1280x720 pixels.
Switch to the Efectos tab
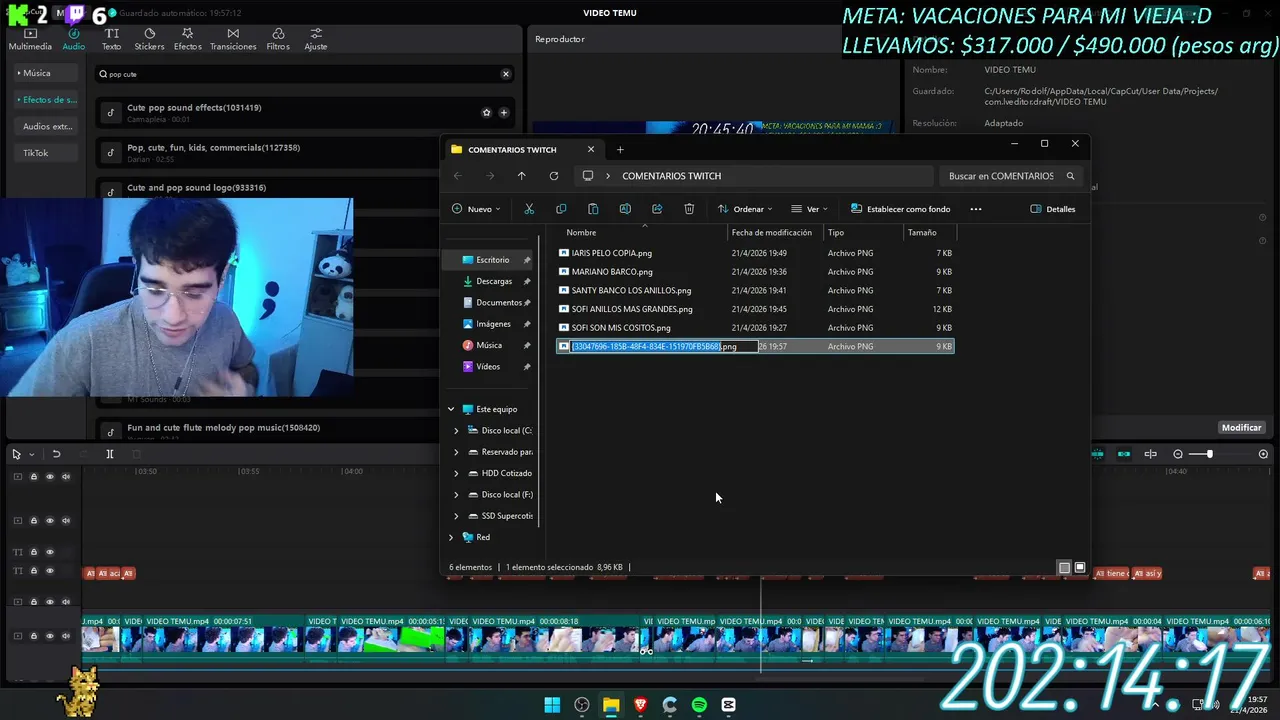(x=187, y=40)
